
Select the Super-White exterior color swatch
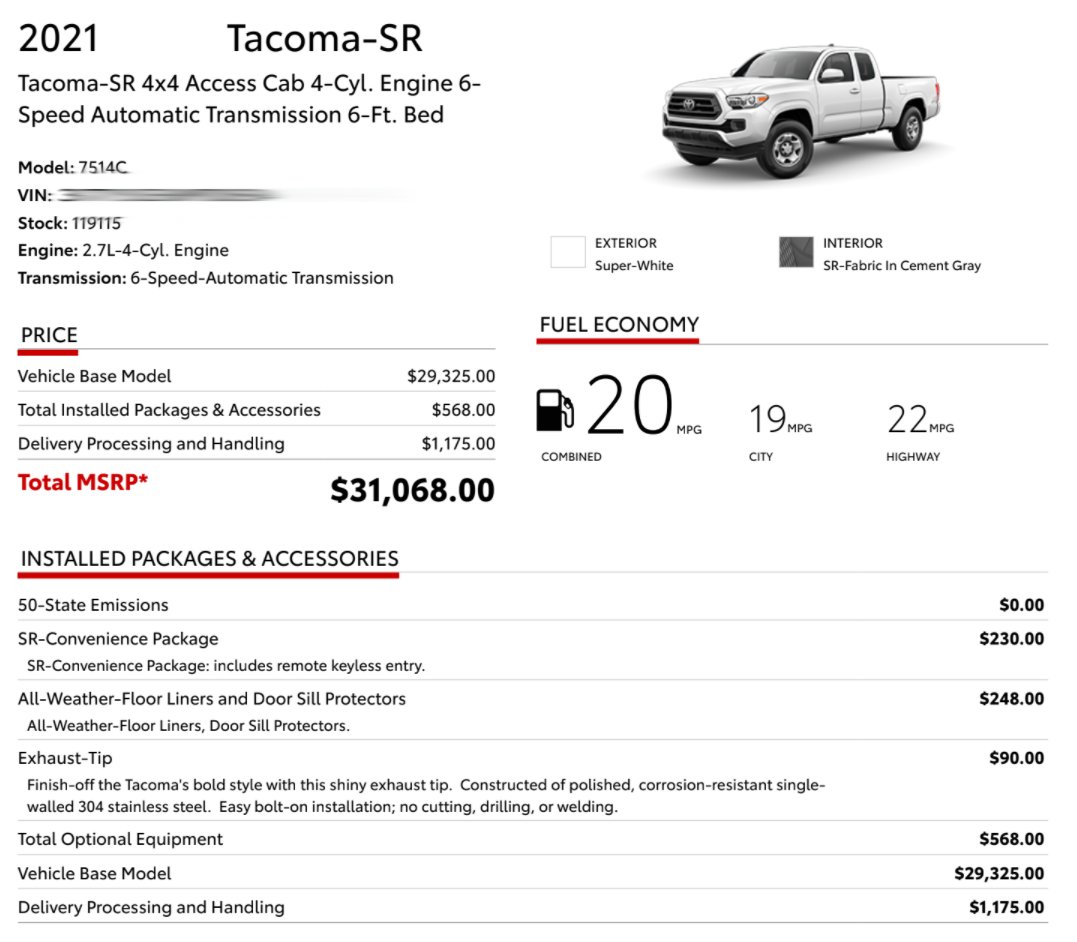pyautogui.click(x=568, y=251)
